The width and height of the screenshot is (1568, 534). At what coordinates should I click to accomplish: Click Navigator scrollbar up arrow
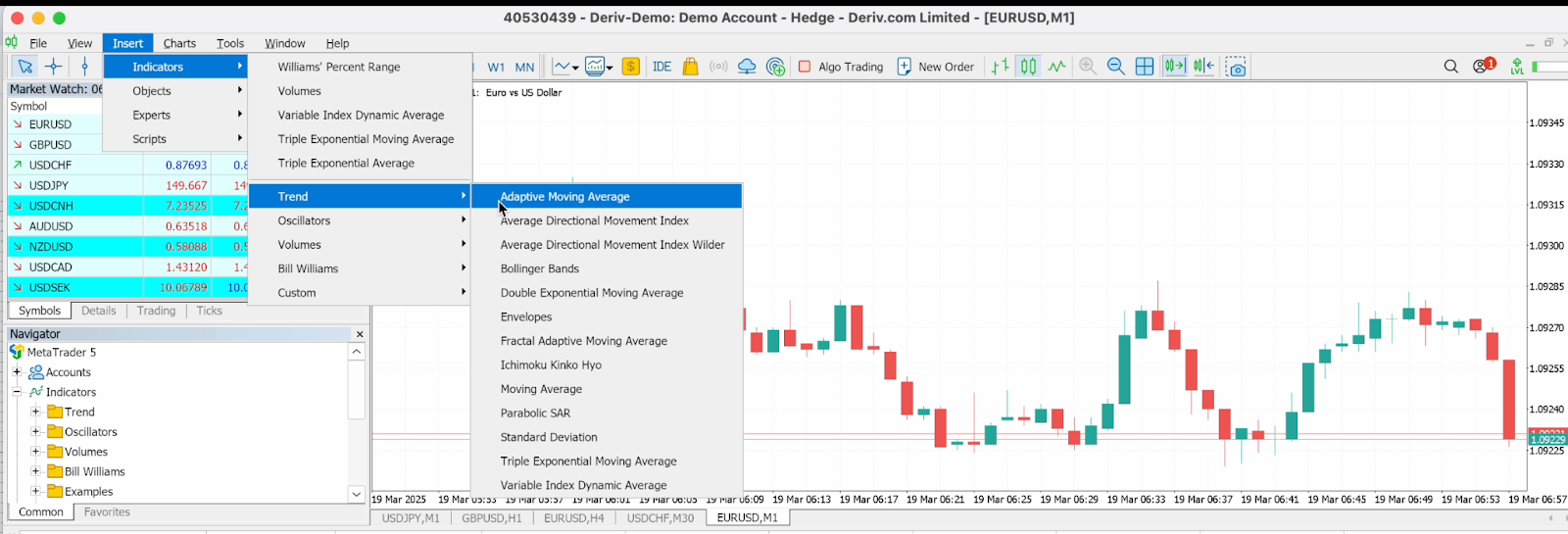[x=357, y=352]
